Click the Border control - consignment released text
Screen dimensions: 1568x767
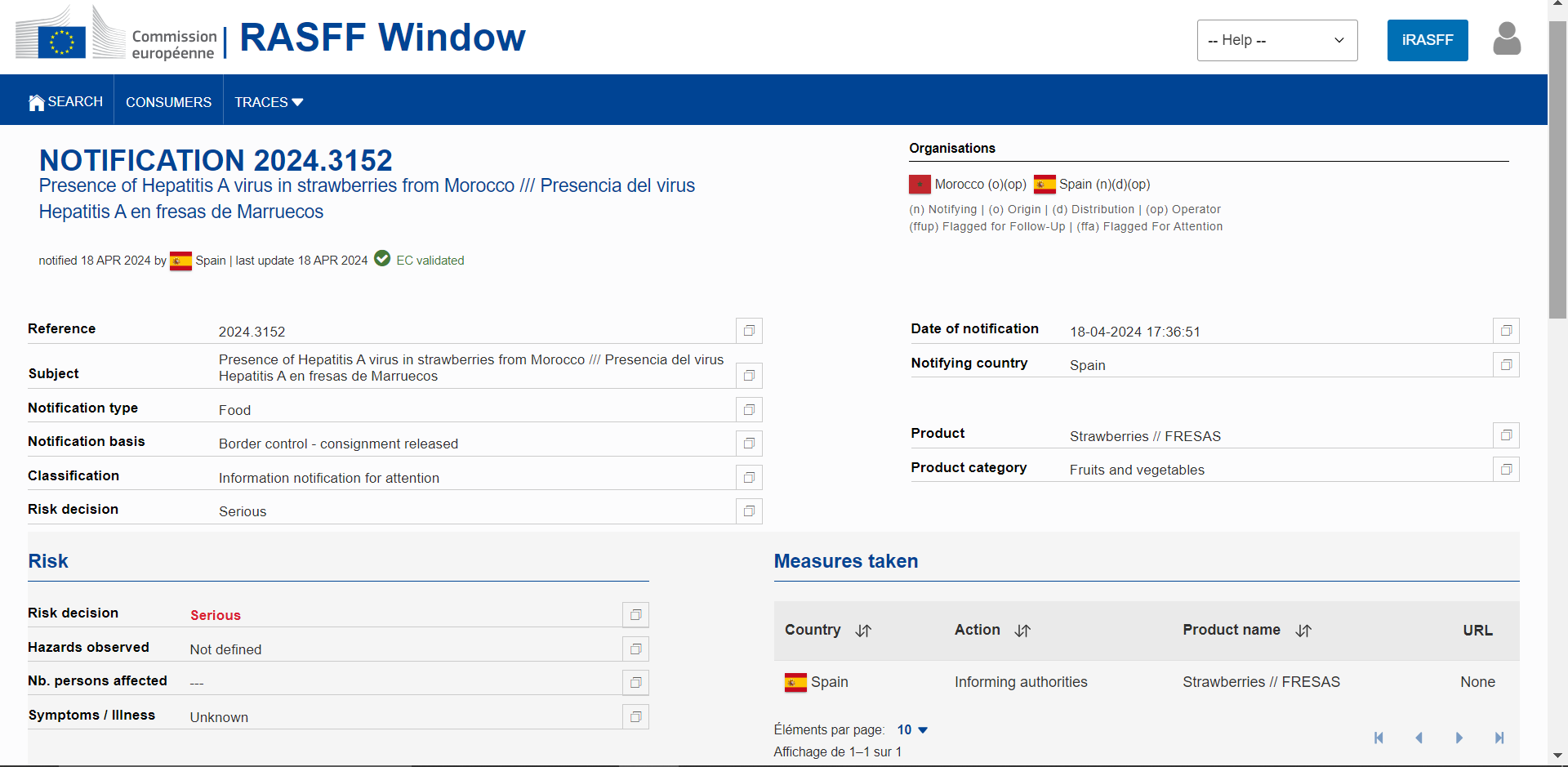click(x=338, y=444)
